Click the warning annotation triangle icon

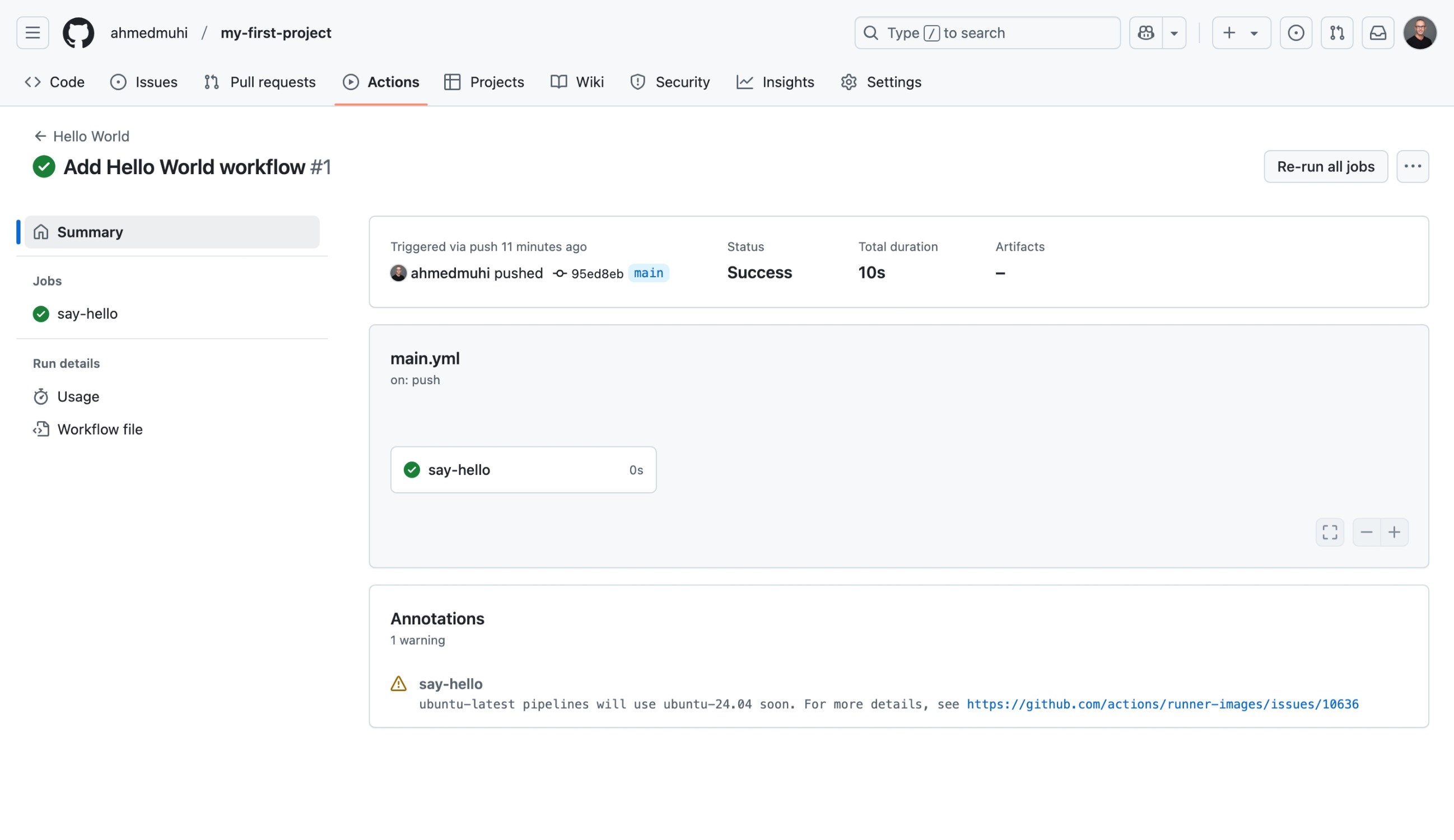pos(398,684)
